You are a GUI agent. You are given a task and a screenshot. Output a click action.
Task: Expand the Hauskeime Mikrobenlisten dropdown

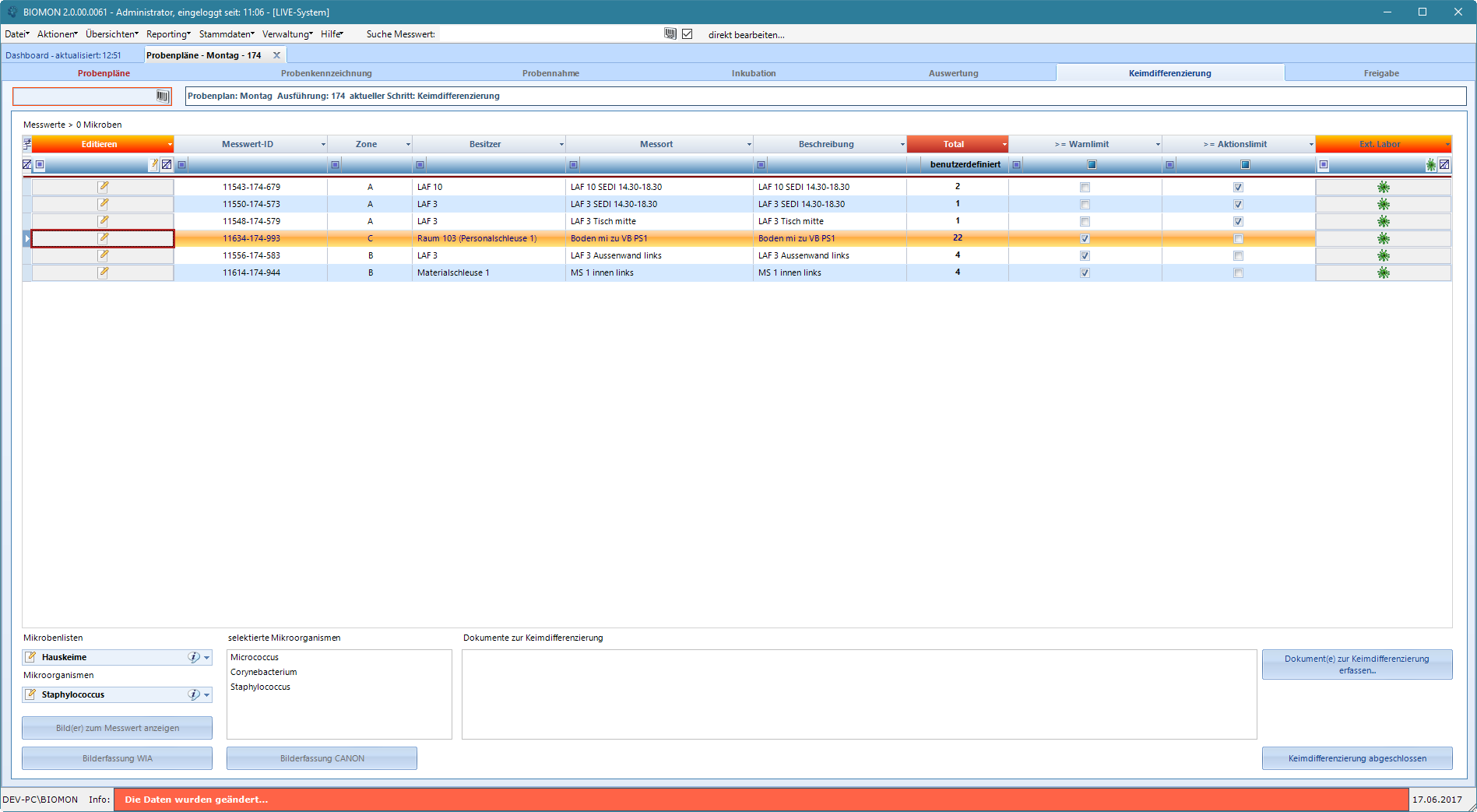click(x=206, y=658)
